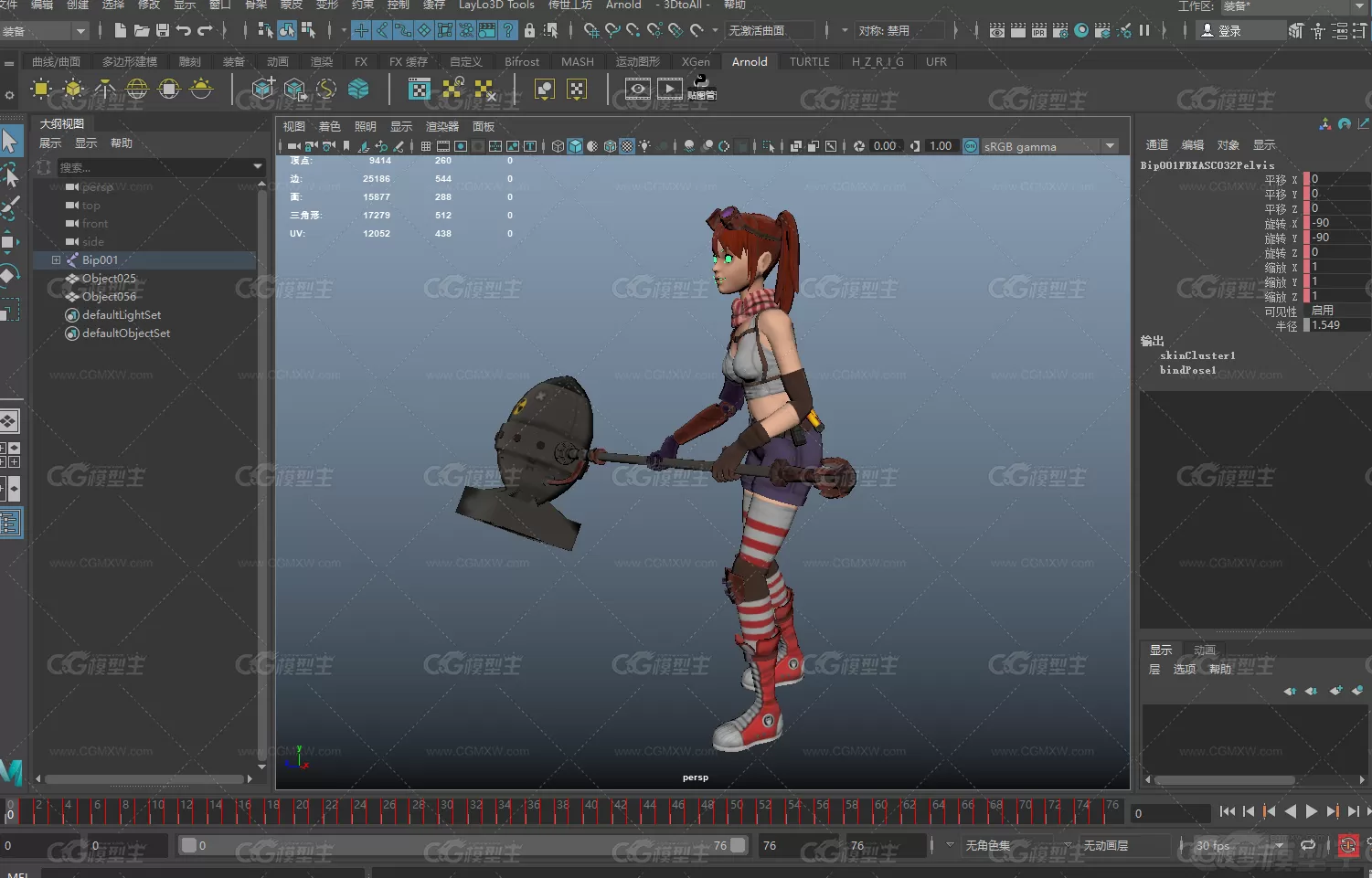Screen dimensions: 1372x878
Task: Open Arnold RenderView eye shelf icon
Action: 638,89
